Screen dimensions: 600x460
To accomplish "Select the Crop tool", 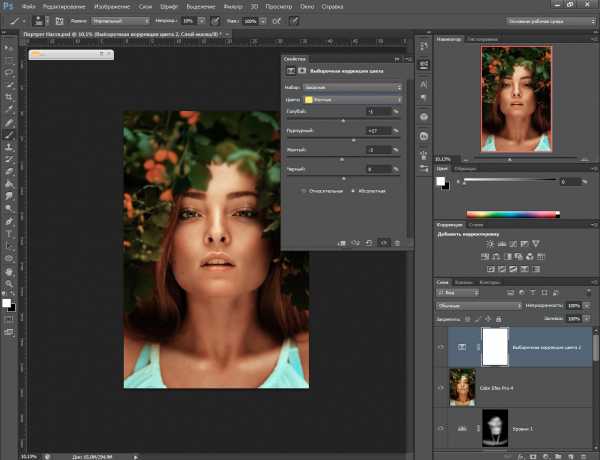I will [8, 97].
